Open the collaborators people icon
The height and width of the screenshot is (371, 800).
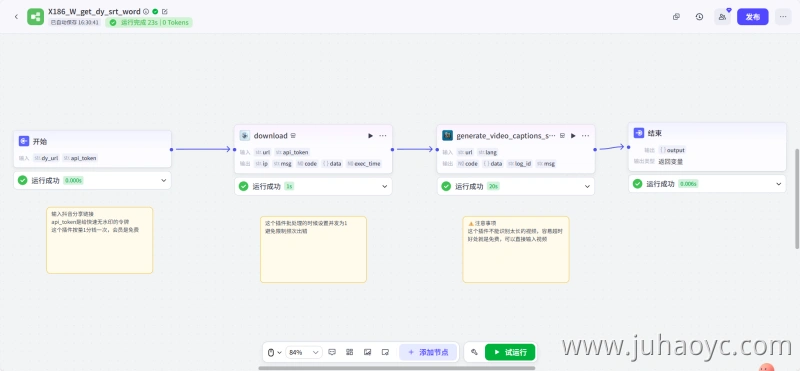coord(722,17)
